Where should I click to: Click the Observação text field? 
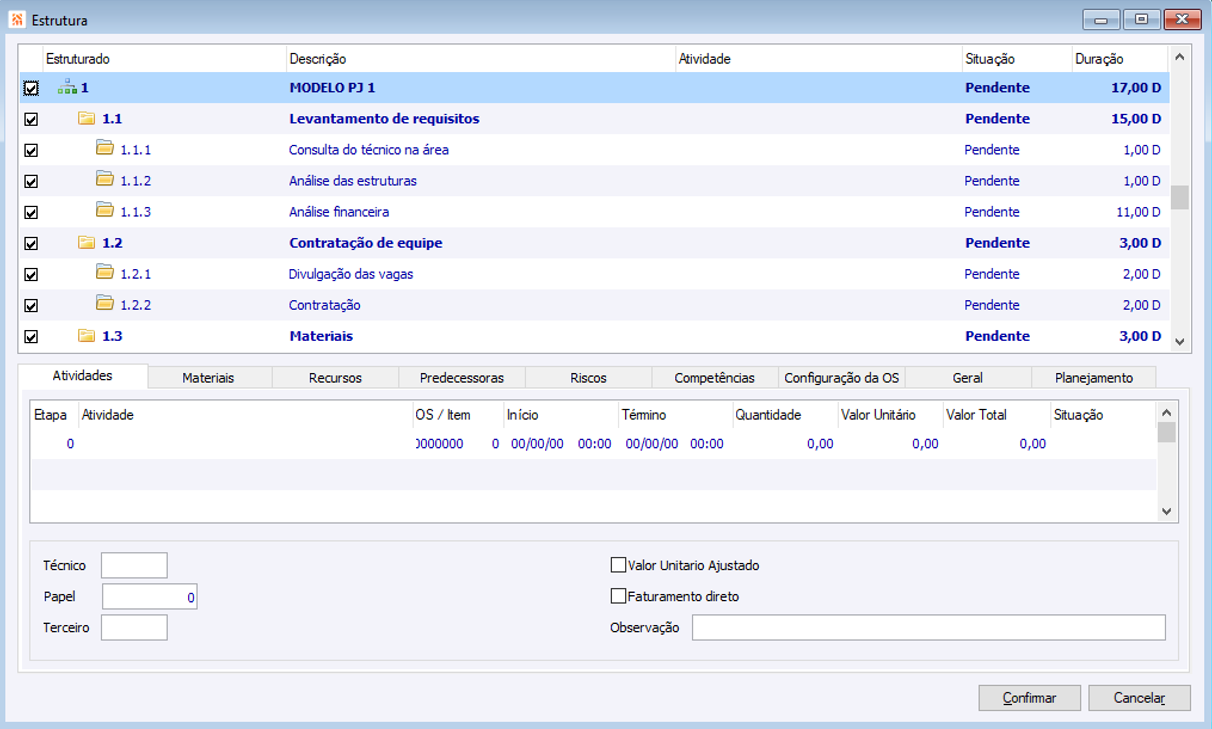929,627
